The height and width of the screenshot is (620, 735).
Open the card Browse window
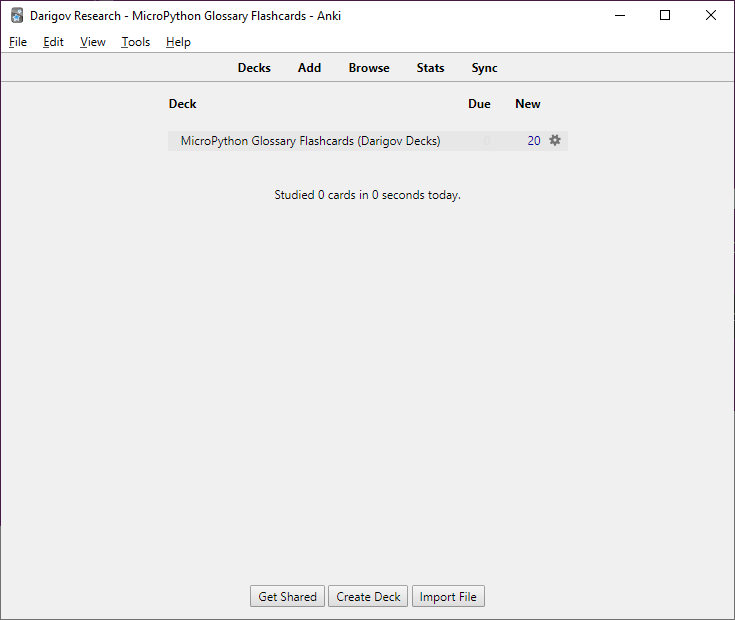point(369,68)
